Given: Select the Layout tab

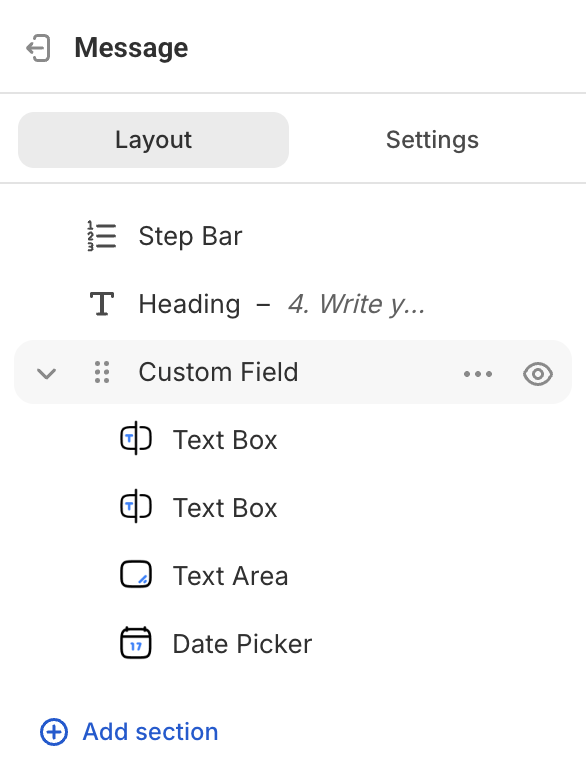Looking at the screenshot, I should coord(153,140).
